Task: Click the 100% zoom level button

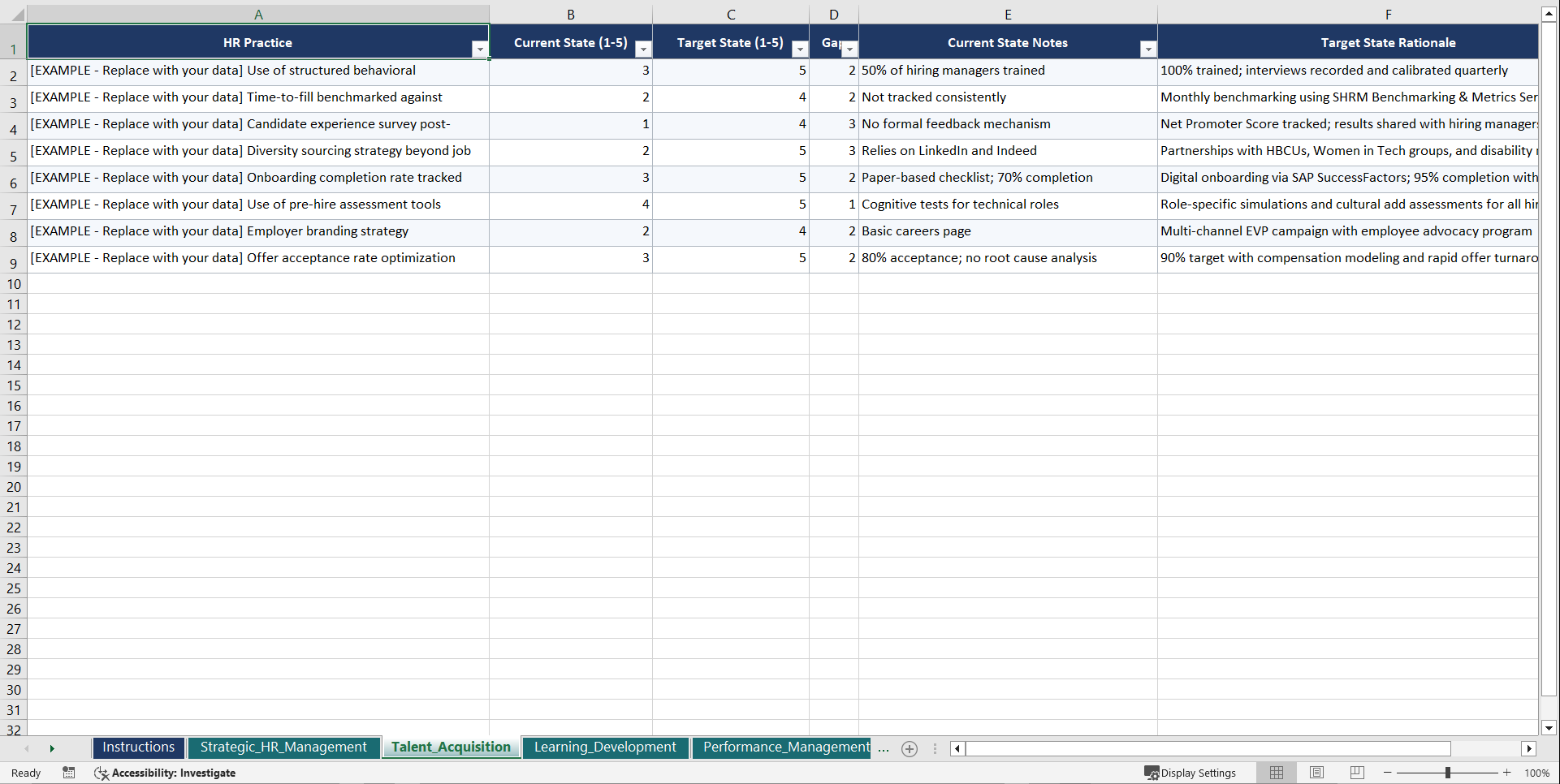Action: [x=1537, y=773]
